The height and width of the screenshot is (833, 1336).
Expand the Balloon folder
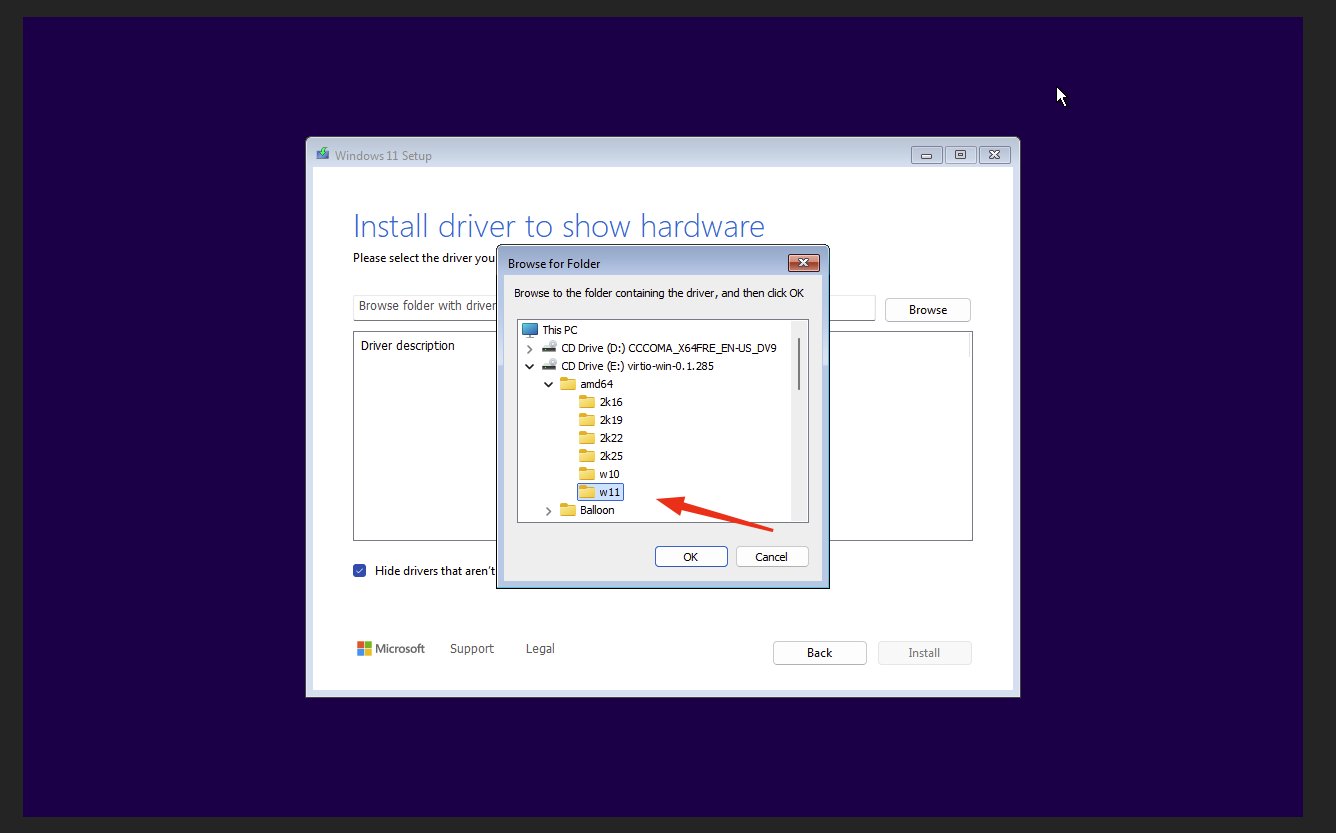point(548,509)
